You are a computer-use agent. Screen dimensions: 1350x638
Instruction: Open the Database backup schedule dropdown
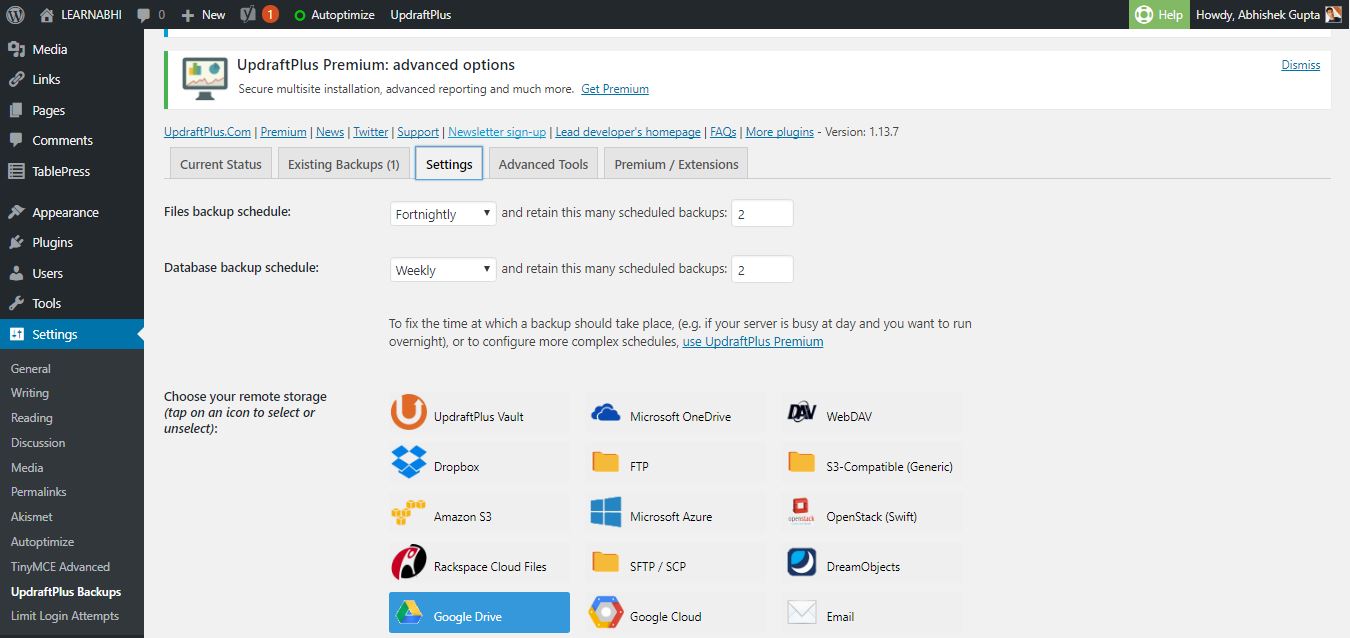(x=443, y=269)
